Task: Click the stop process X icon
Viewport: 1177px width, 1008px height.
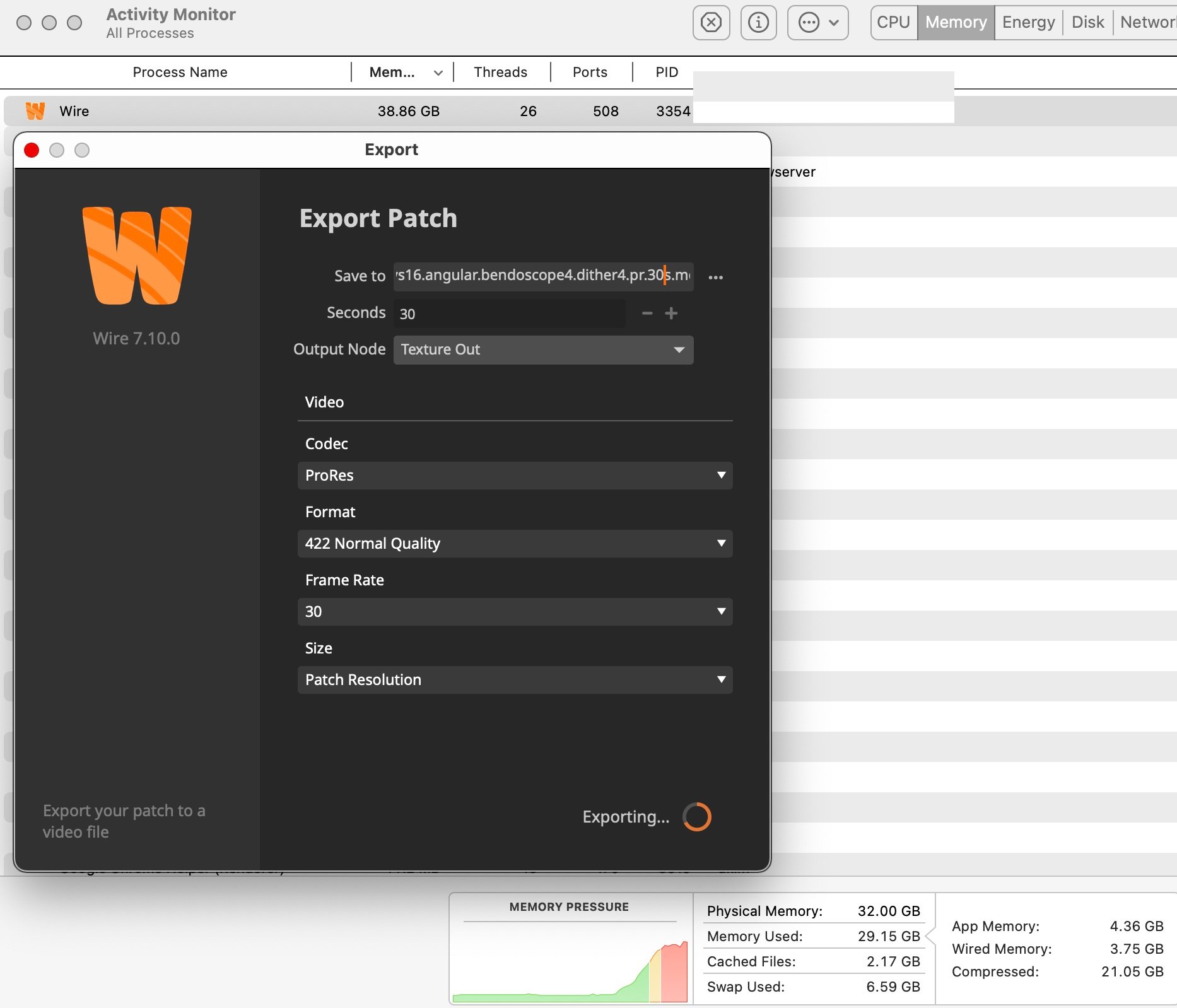Action: point(711,23)
